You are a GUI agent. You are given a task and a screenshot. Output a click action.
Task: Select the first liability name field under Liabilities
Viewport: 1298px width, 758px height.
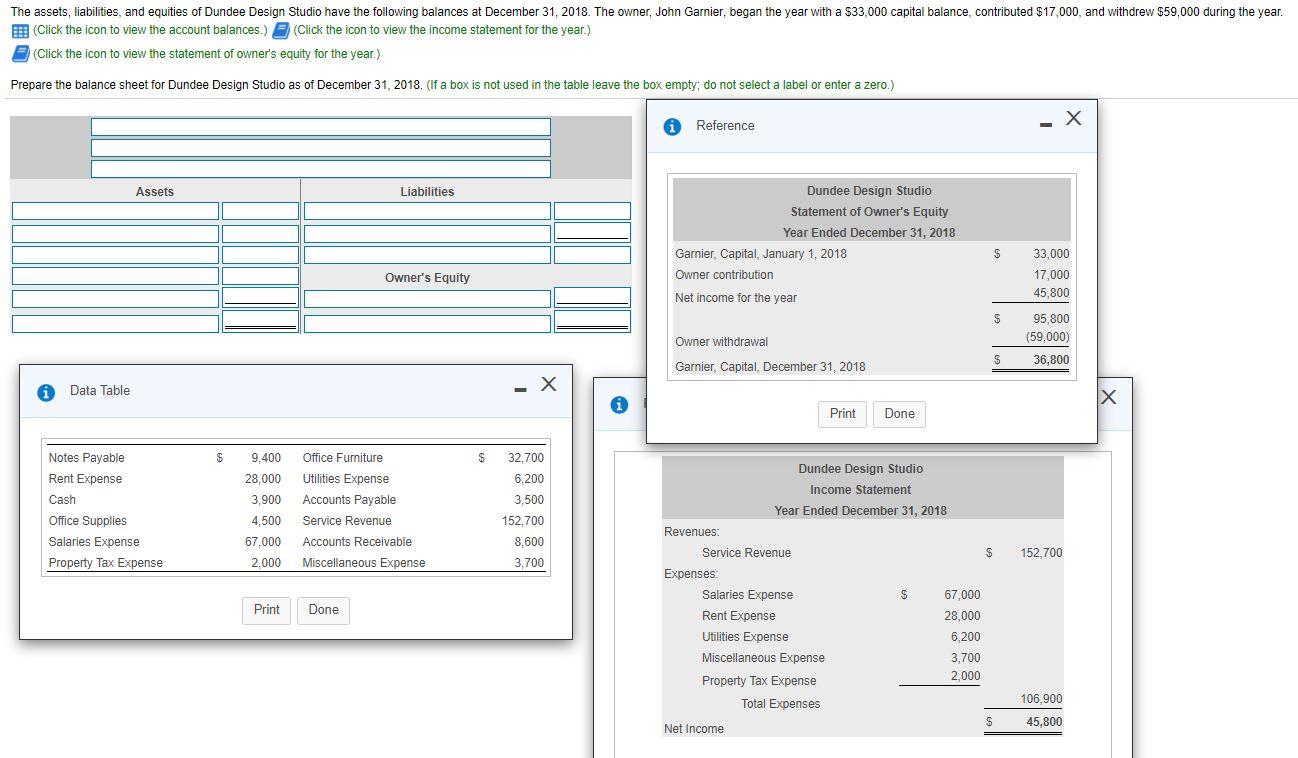point(427,211)
